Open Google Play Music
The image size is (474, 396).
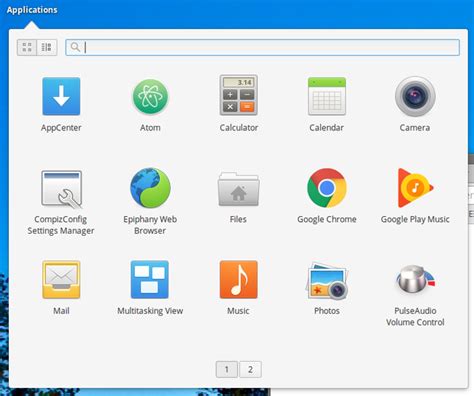tap(415, 188)
